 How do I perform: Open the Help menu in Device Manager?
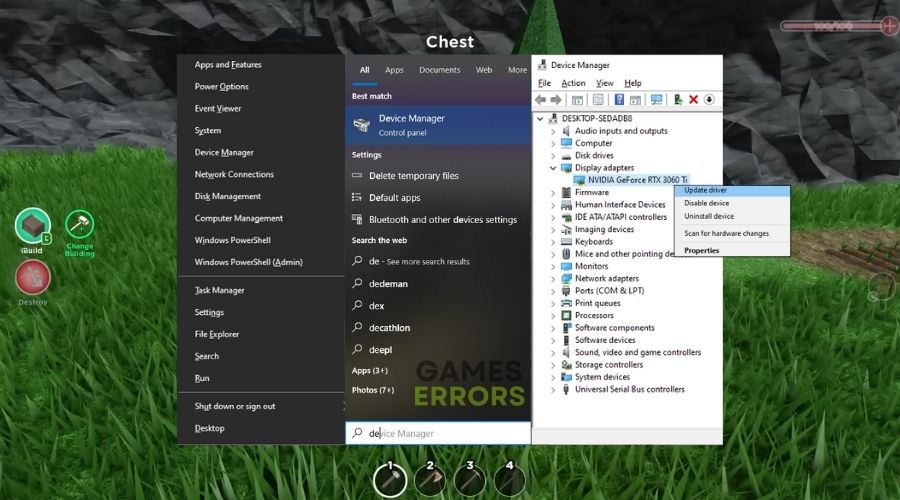(633, 83)
